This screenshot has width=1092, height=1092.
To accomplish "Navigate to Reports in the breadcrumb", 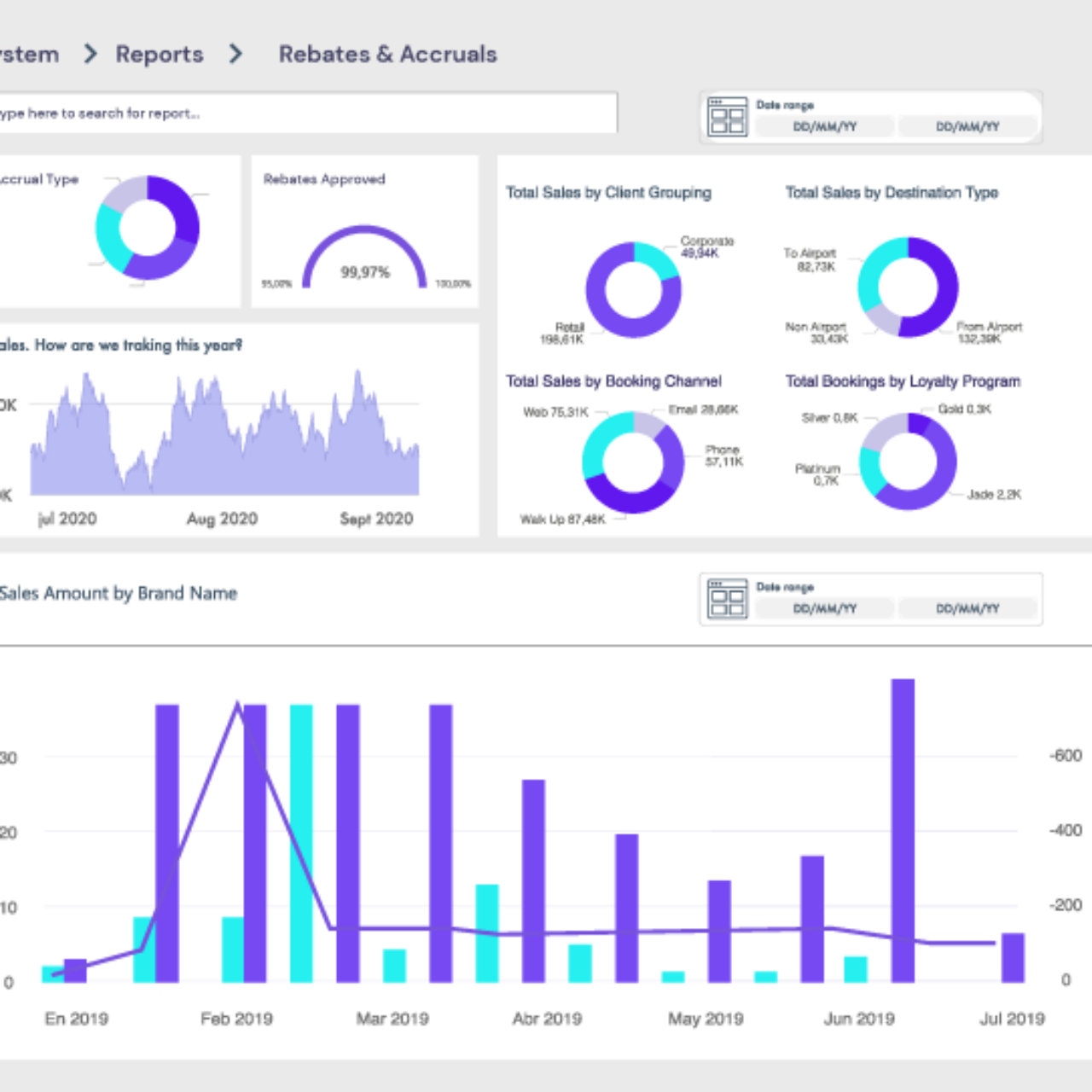I will (160, 54).
